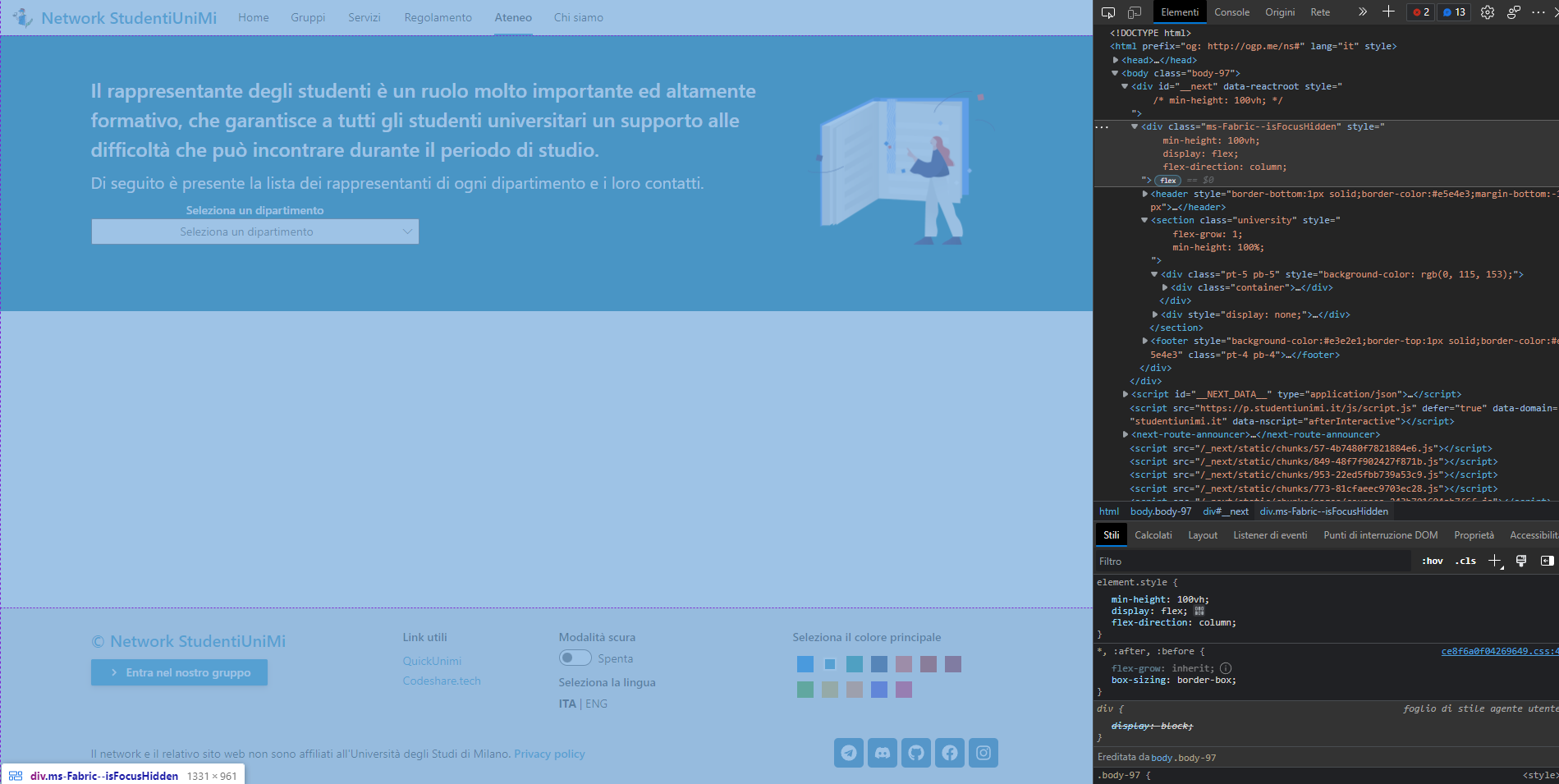Open Punti di interruzione DOM tab
This screenshot has height=784, width=1559.
[1381, 535]
